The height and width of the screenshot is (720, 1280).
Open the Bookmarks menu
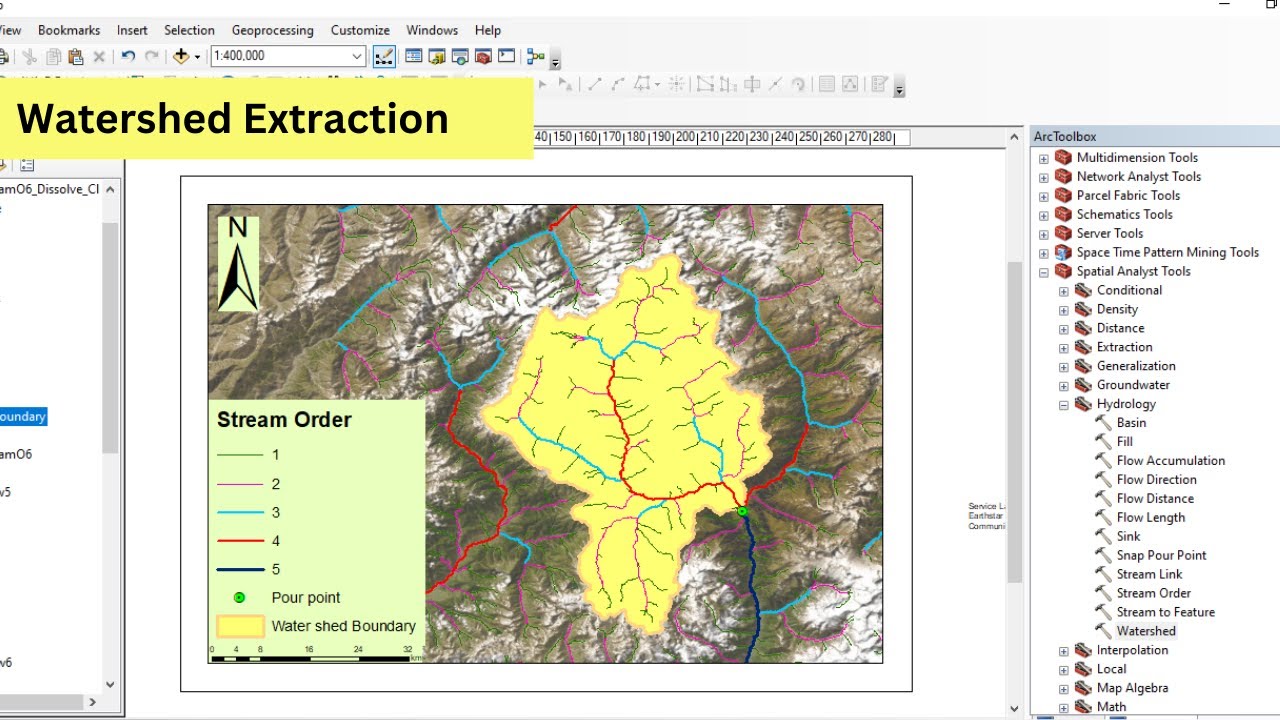[69, 30]
